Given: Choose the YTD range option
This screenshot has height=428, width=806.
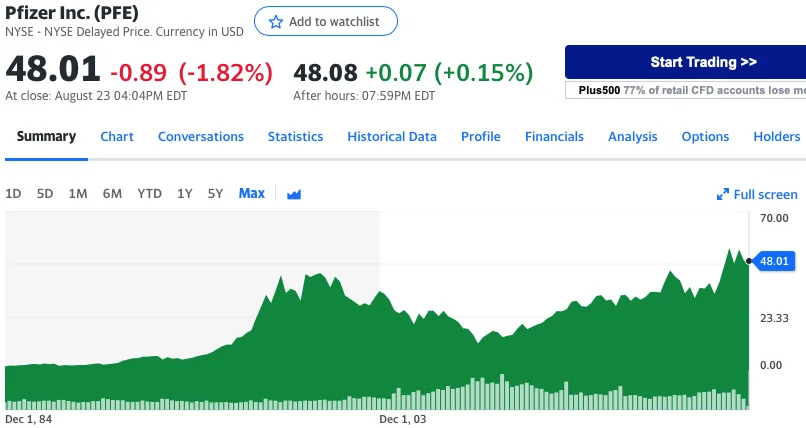Looking at the screenshot, I should pyautogui.click(x=149, y=194).
